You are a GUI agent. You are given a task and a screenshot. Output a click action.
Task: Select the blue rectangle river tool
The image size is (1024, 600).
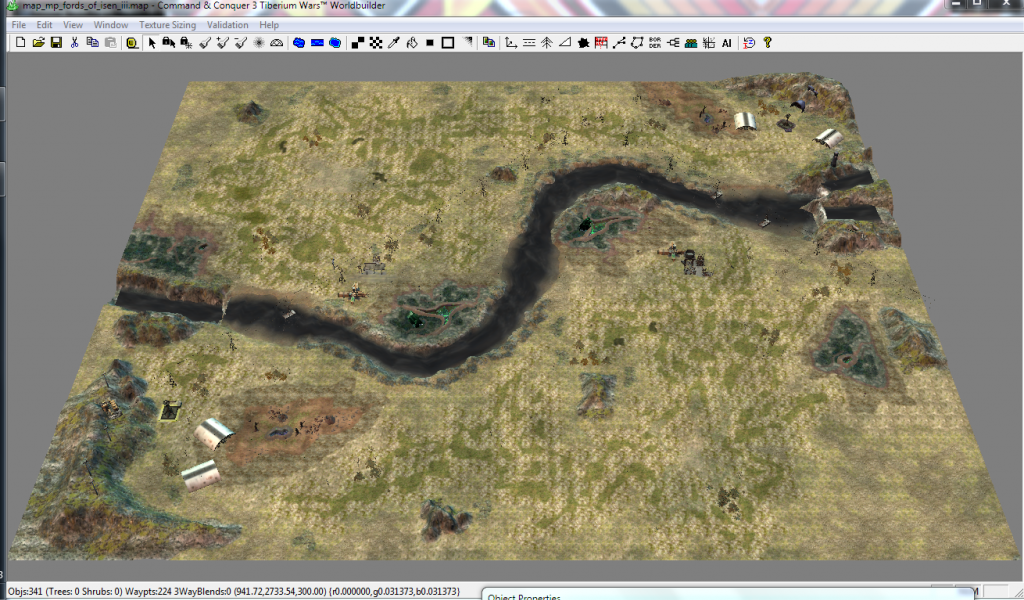(x=317, y=43)
